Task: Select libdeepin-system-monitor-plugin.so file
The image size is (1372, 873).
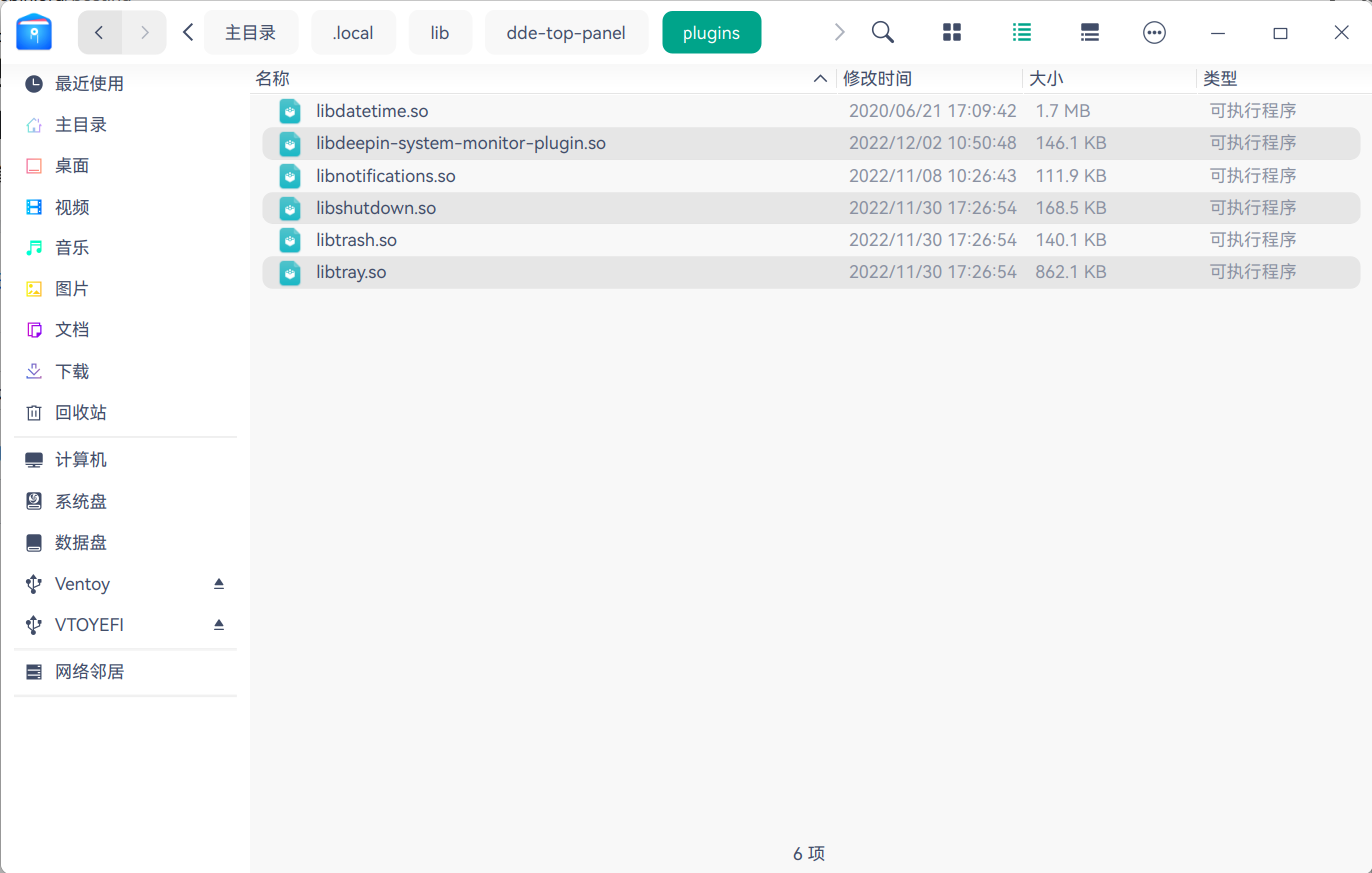Action: pos(811,143)
